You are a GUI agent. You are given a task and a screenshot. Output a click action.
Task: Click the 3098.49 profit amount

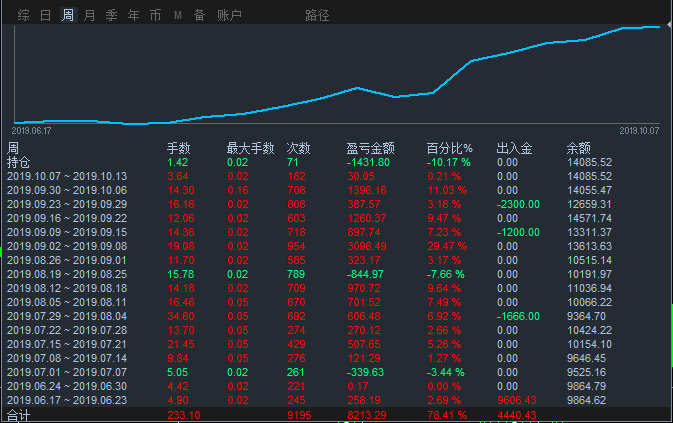367,246
